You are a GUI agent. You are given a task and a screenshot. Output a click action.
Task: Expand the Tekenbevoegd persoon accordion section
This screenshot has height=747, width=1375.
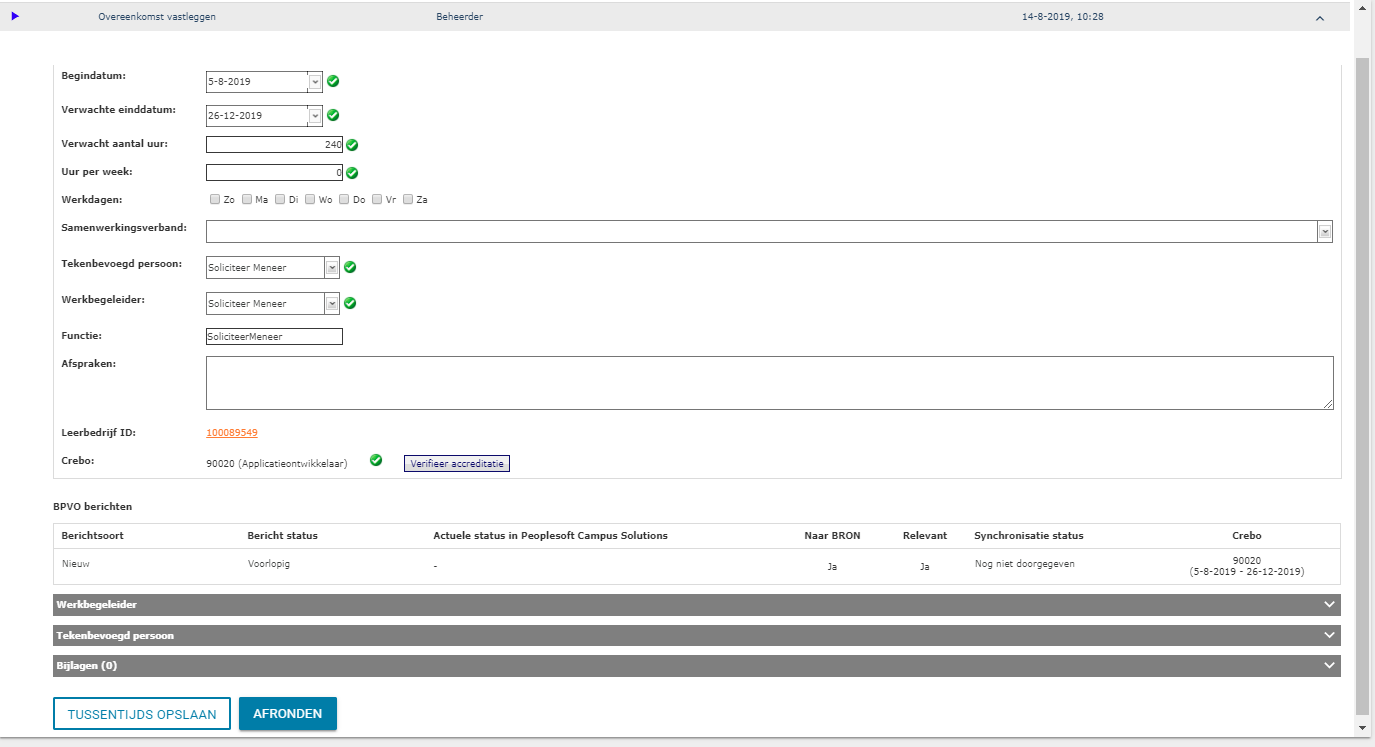coord(696,636)
